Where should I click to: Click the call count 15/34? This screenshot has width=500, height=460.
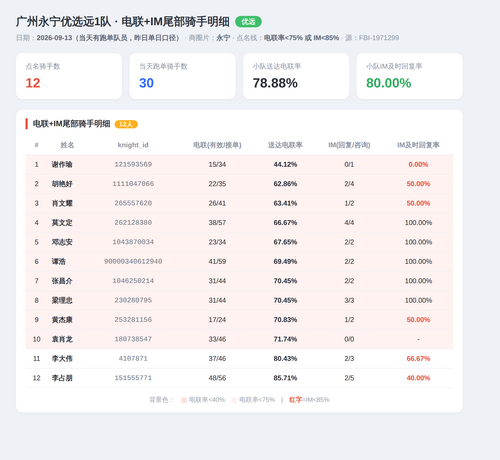[x=217, y=164]
